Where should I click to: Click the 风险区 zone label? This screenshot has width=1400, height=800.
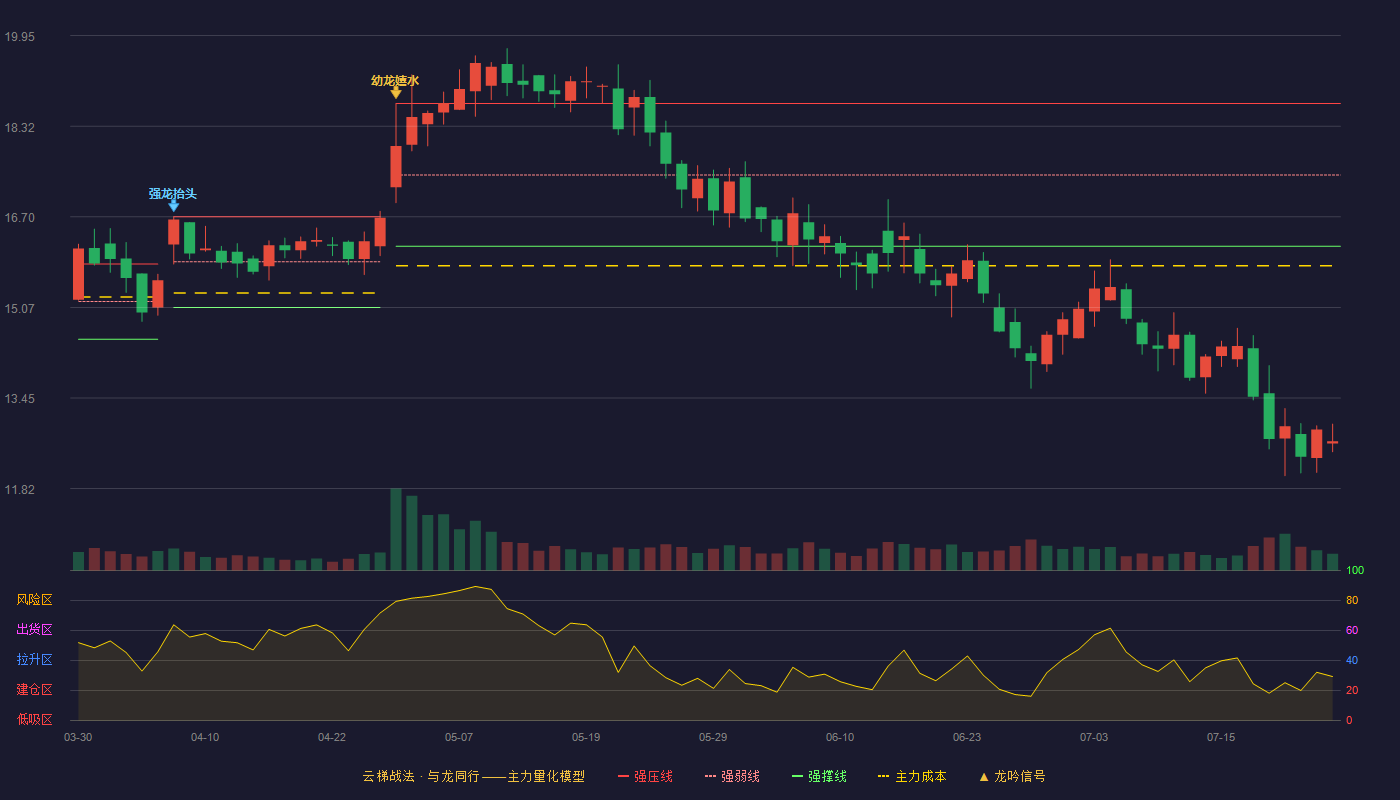click(34, 600)
